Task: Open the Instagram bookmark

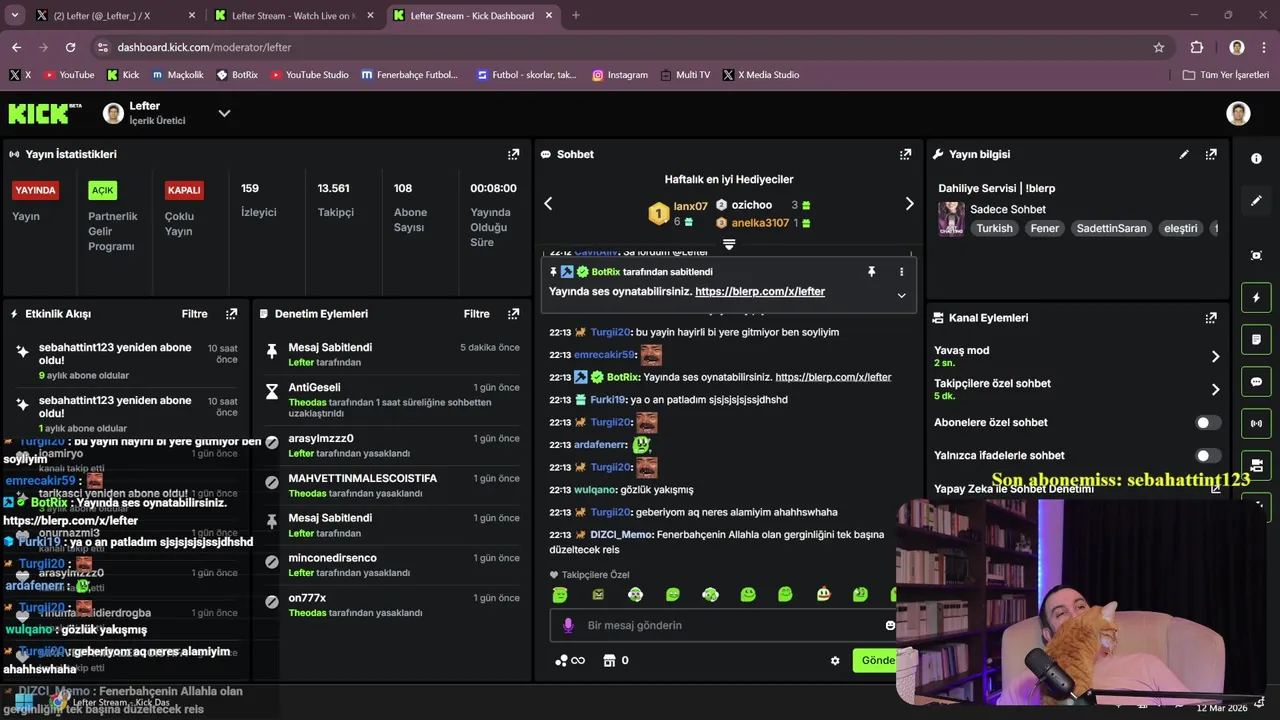Action: (x=620, y=75)
